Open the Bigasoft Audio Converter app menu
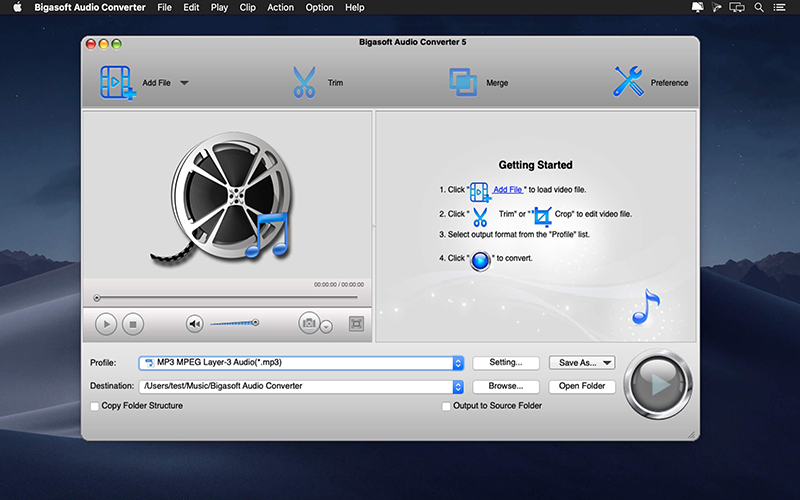This screenshot has width=800, height=500. click(x=90, y=7)
